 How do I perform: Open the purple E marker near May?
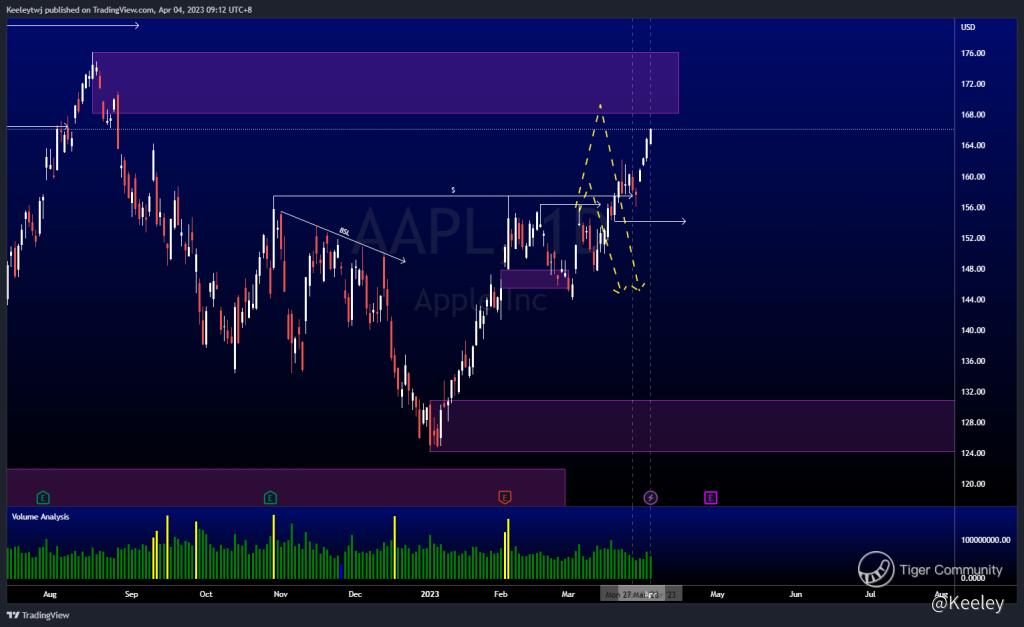[711, 498]
